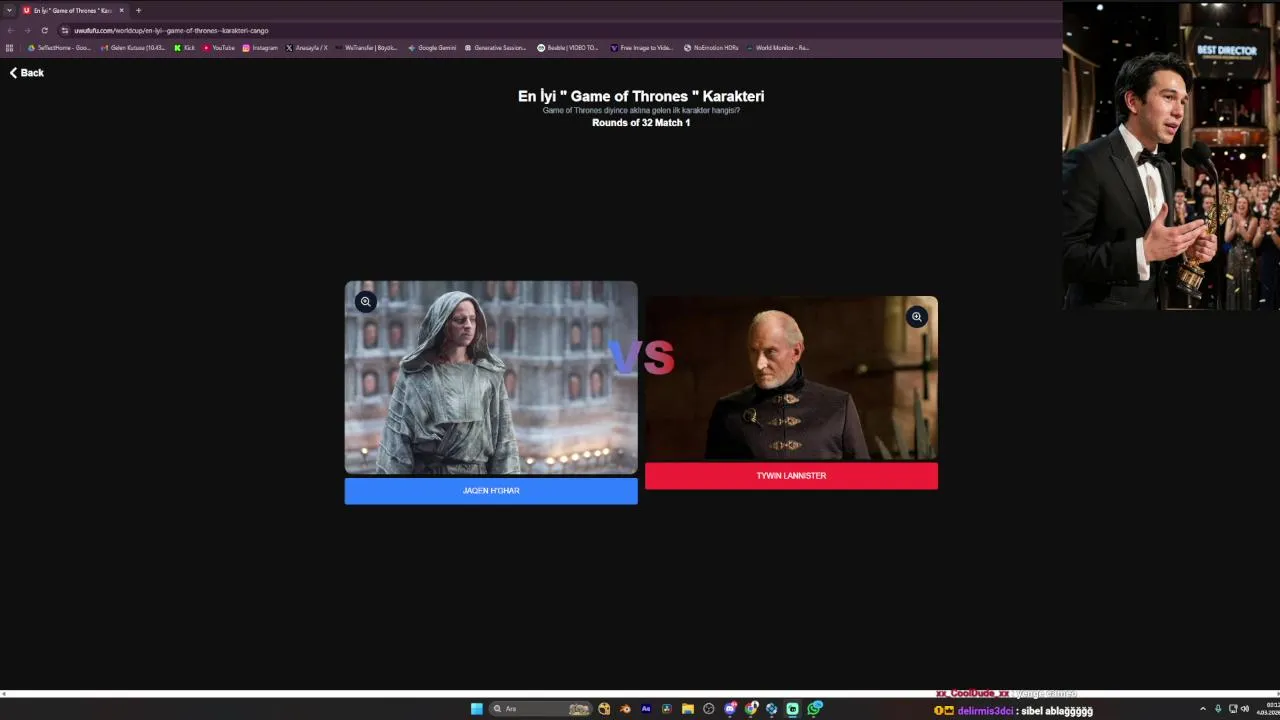Open the taskbar clock and date
This screenshot has height=720, width=1280.
pos(1267,709)
